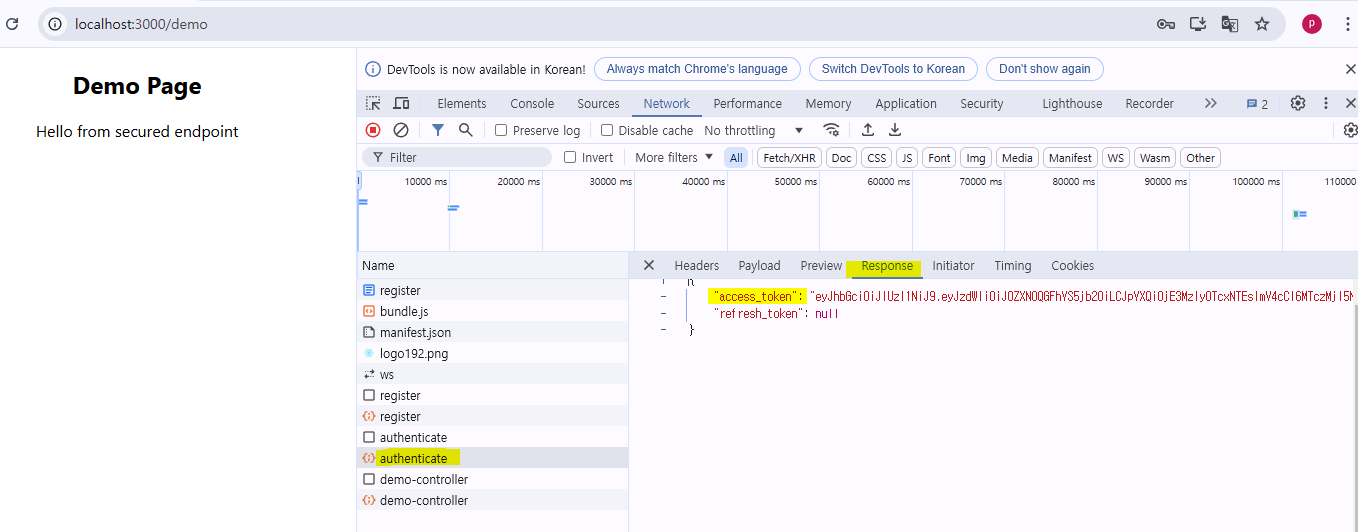Filter requests by CSS type
The width and height of the screenshot is (1358, 532).
876,157
